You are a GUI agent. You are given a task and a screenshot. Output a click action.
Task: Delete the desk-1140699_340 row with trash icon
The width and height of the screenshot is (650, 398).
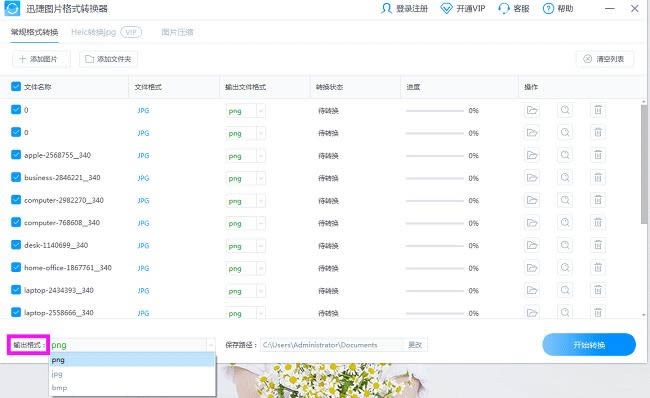point(598,245)
